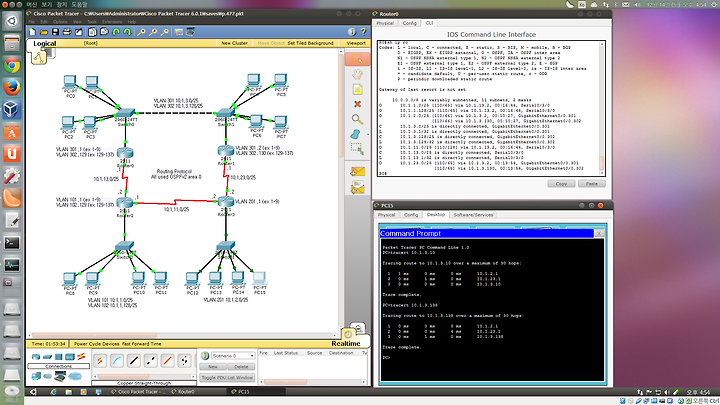Choose the Place Note tool
Screen dimensions: 720x405
(357, 89)
